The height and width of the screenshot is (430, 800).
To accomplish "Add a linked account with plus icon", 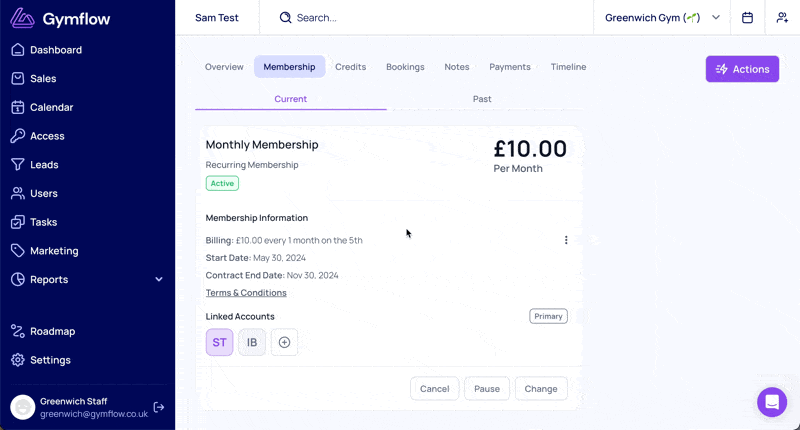I will click(284, 343).
